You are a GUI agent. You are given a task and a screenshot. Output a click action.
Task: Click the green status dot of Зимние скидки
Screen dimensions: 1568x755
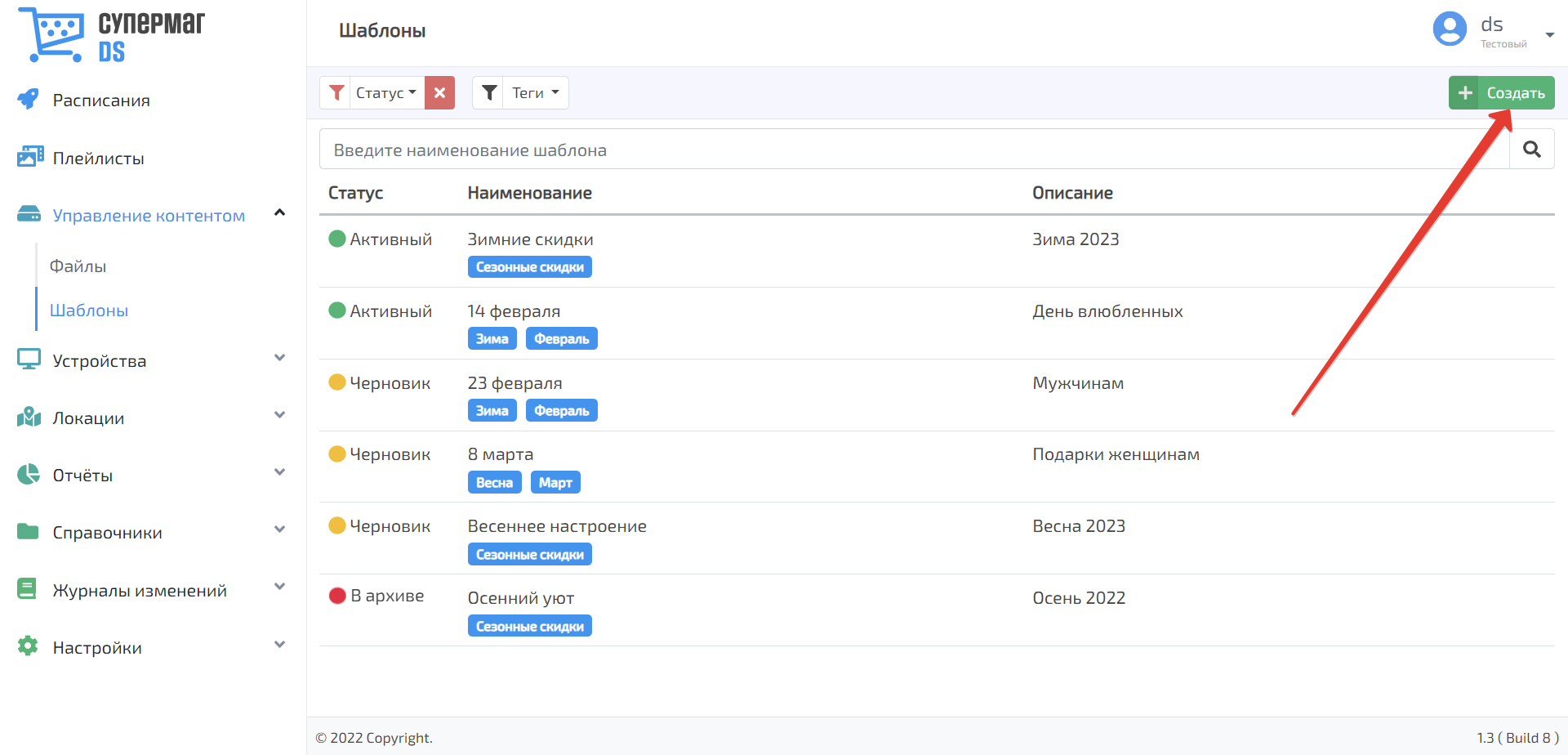[337, 239]
